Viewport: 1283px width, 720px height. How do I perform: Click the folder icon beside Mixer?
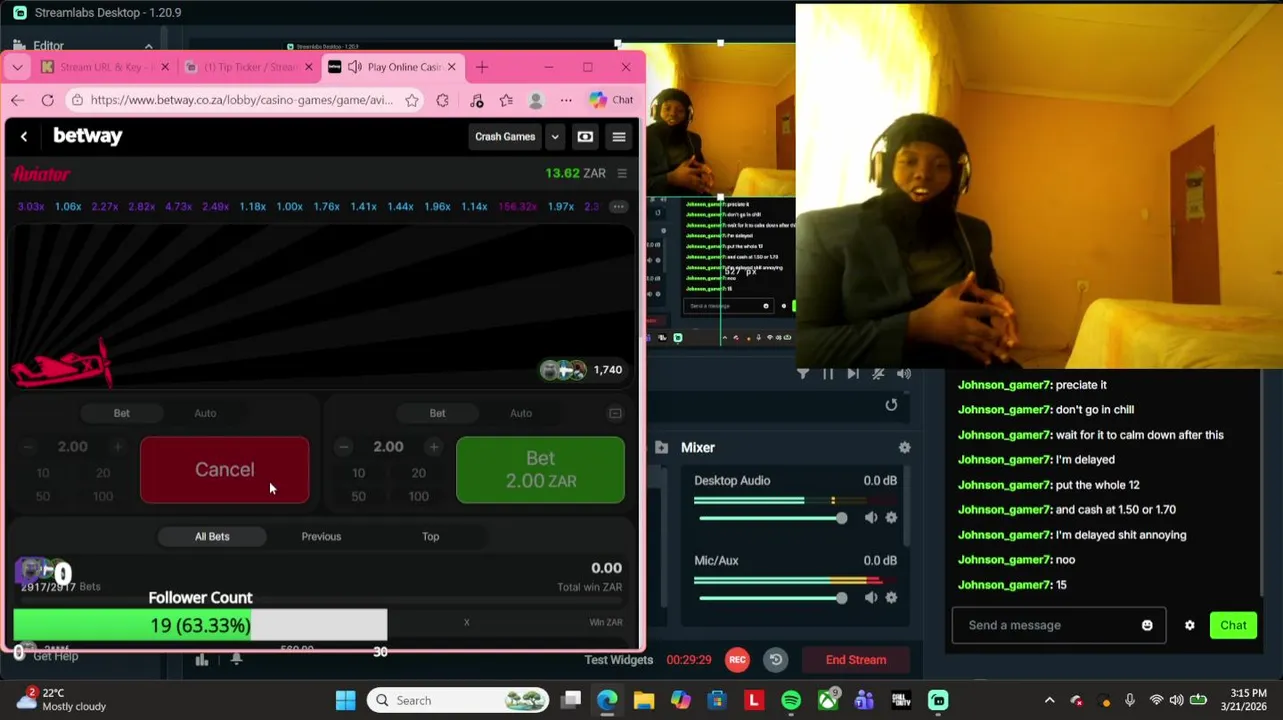661,448
